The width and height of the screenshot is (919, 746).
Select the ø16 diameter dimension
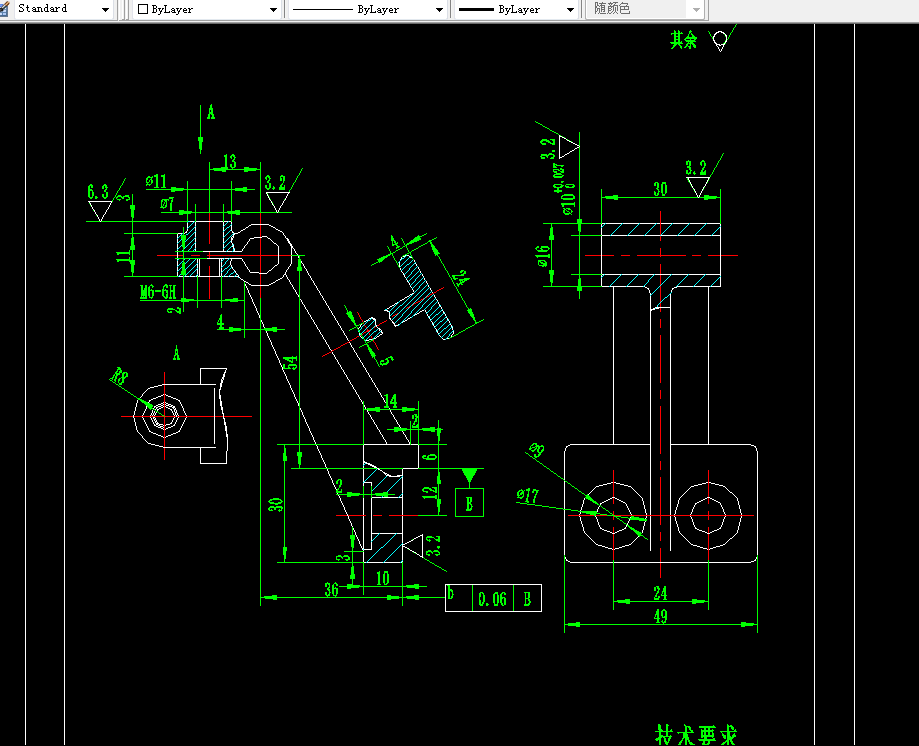pos(543,256)
